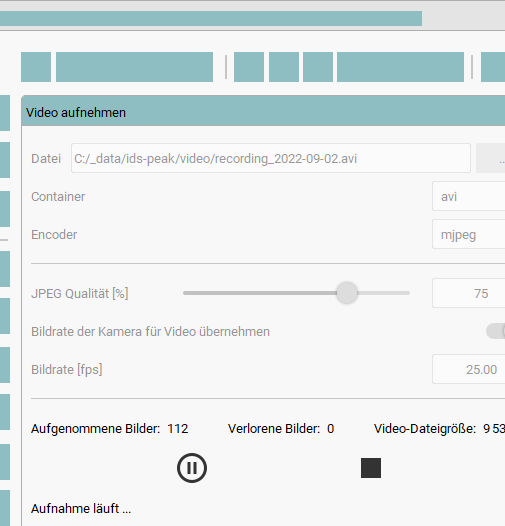Click the Bildrate fps field showing 25.00

click(468, 369)
